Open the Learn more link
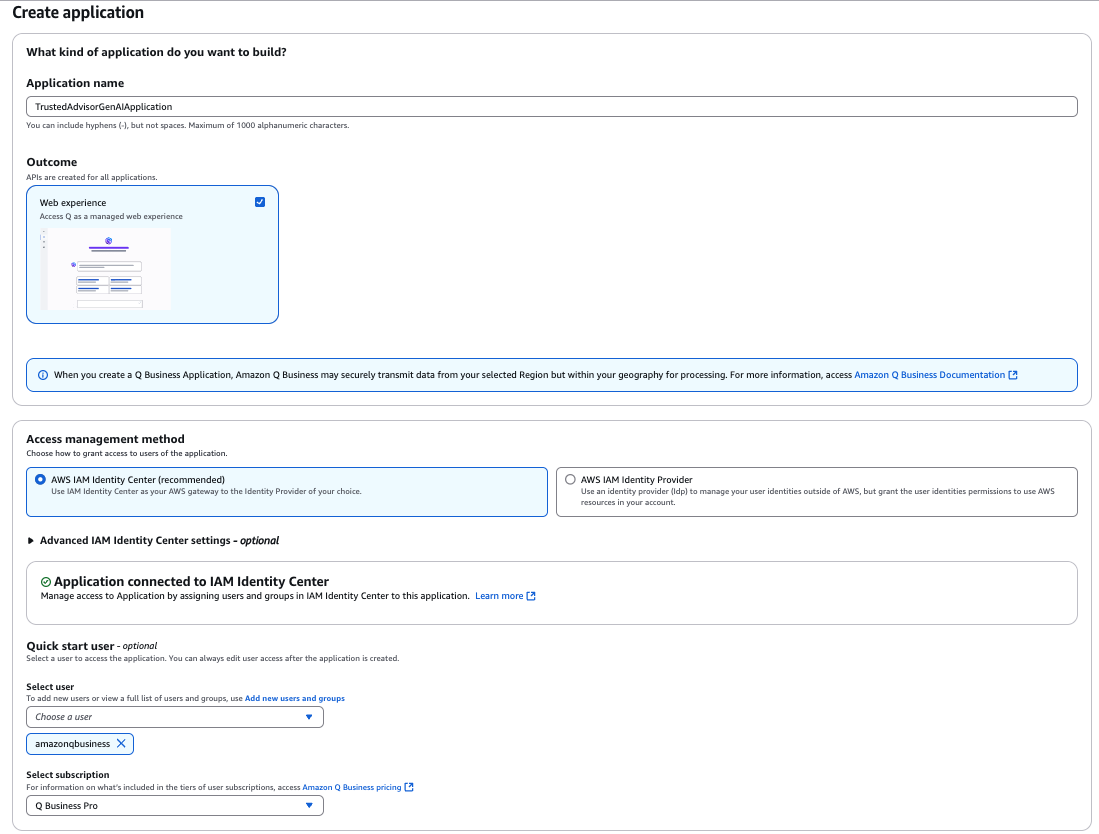The width and height of the screenshot is (1099, 834). (x=499, y=596)
